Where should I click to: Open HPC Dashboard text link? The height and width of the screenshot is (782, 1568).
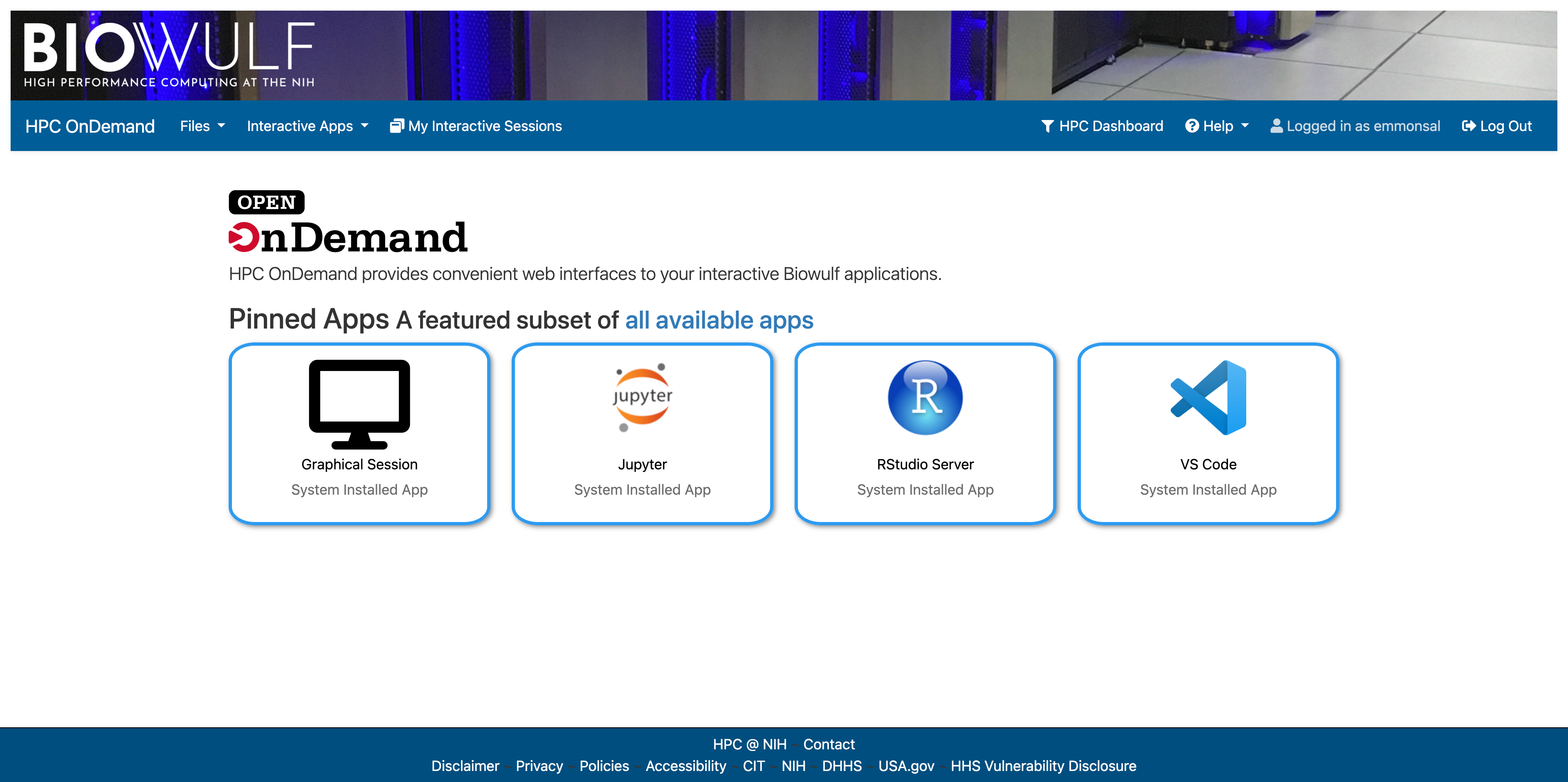(1111, 126)
